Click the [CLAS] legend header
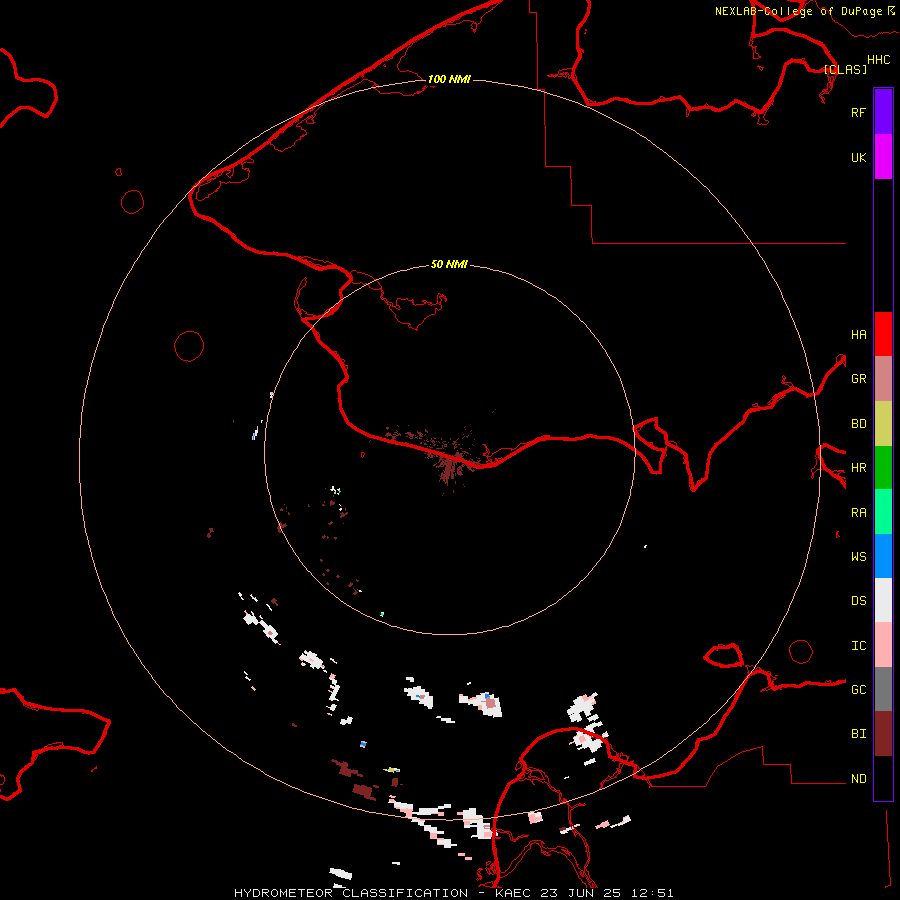 [x=845, y=69]
